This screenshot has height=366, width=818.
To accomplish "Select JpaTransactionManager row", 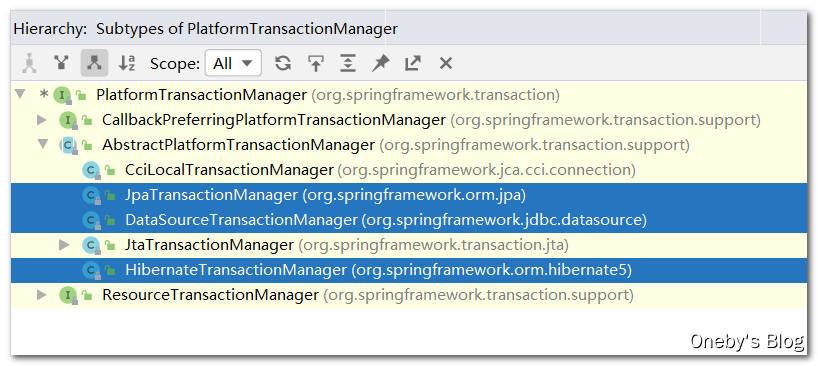I will click(408, 195).
